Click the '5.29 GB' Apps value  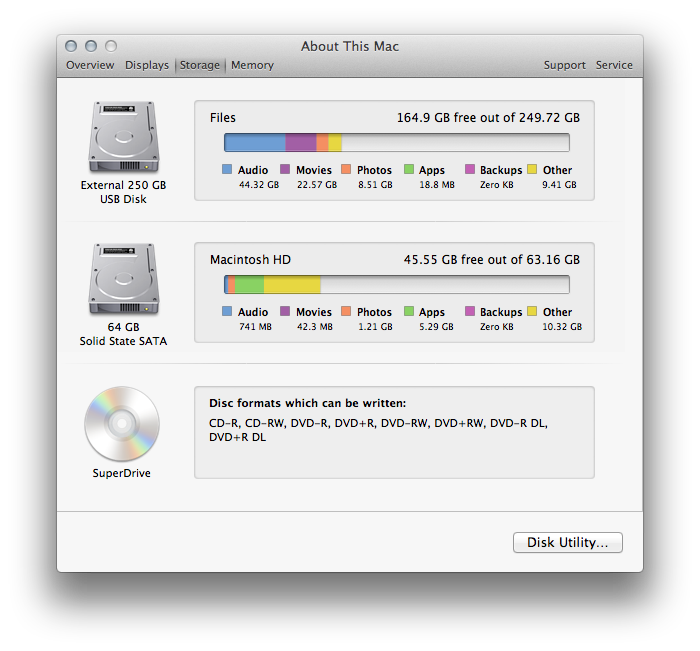click(436, 327)
